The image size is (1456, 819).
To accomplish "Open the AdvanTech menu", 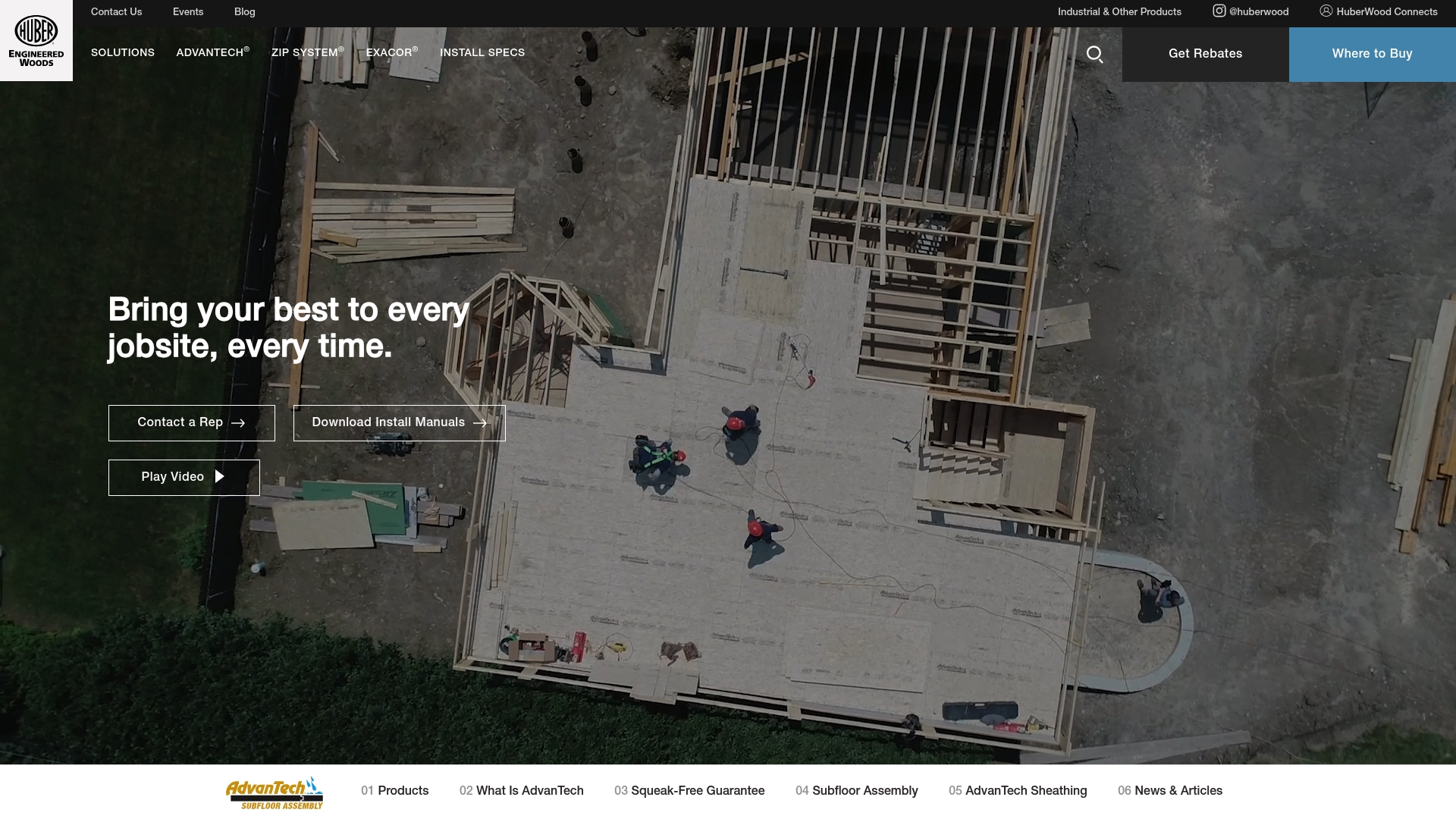I will tap(212, 52).
